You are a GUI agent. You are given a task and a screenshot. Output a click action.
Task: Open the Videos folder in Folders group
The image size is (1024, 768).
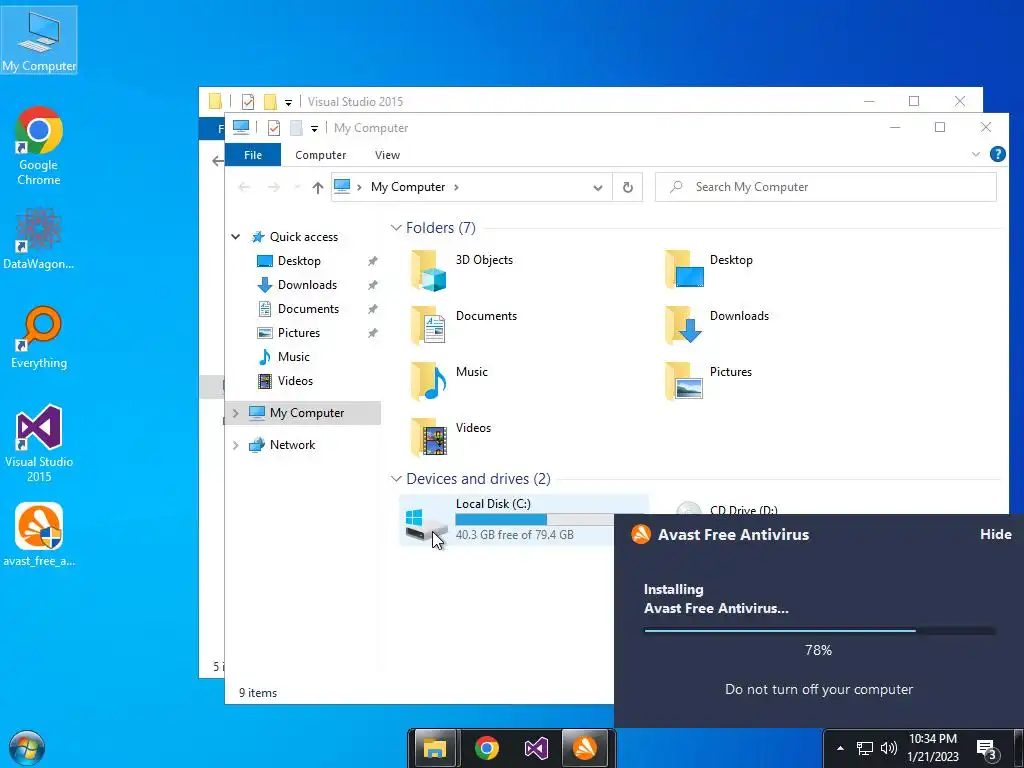pyautogui.click(x=451, y=437)
